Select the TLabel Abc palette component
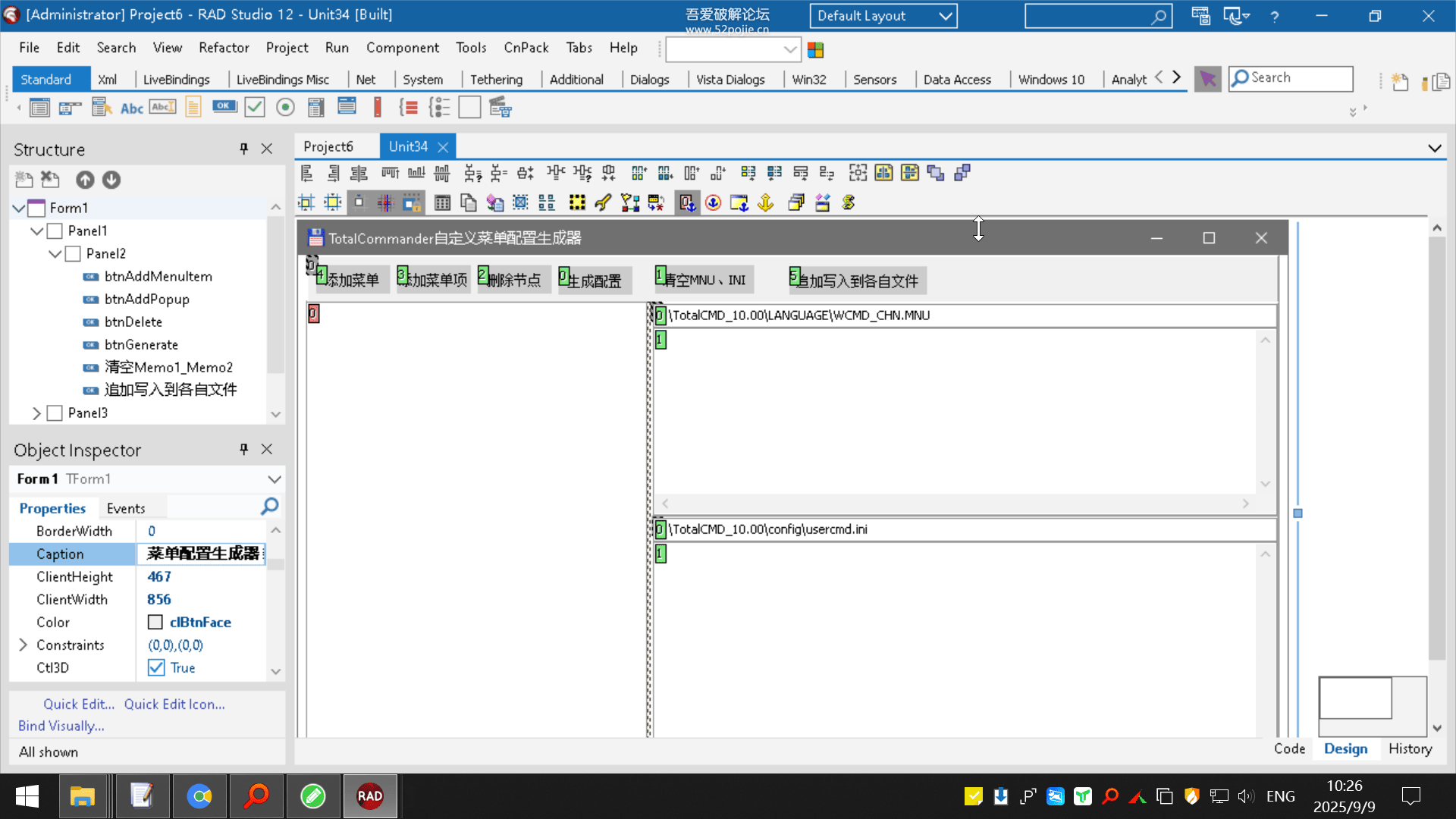The height and width of the screenshot is (819, 1456). (x=131, y=108)
